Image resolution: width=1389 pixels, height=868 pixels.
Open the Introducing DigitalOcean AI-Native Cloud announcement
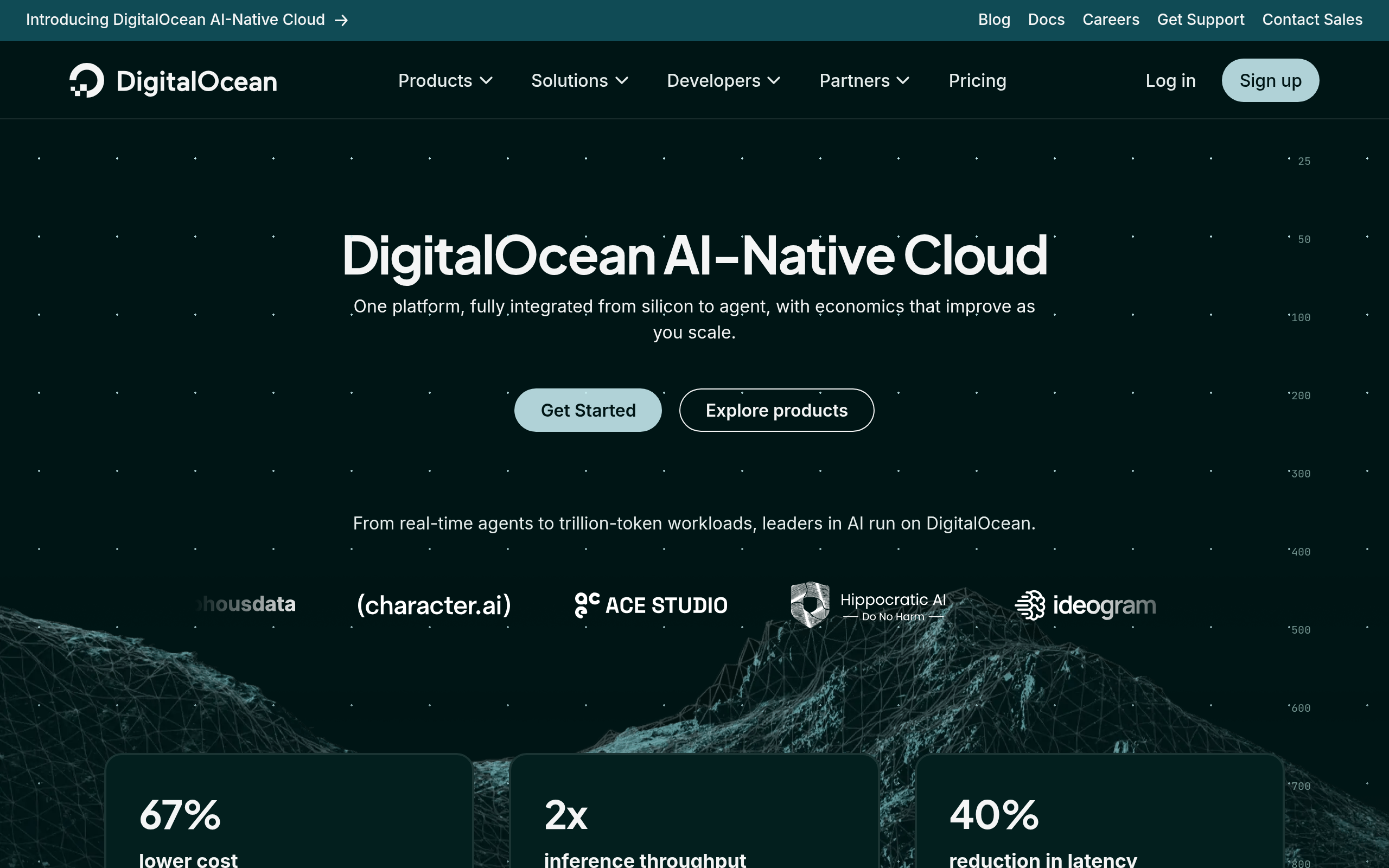click(187, 20)
